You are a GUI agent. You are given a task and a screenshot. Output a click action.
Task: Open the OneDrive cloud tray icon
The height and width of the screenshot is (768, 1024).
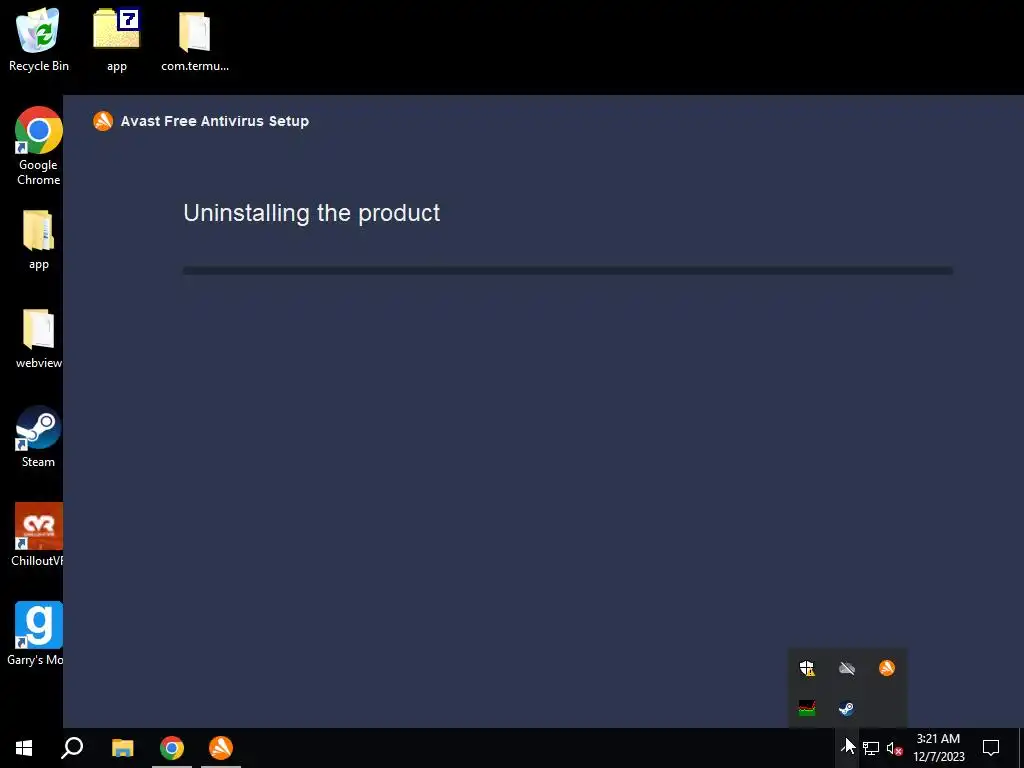tap(847, 668)
